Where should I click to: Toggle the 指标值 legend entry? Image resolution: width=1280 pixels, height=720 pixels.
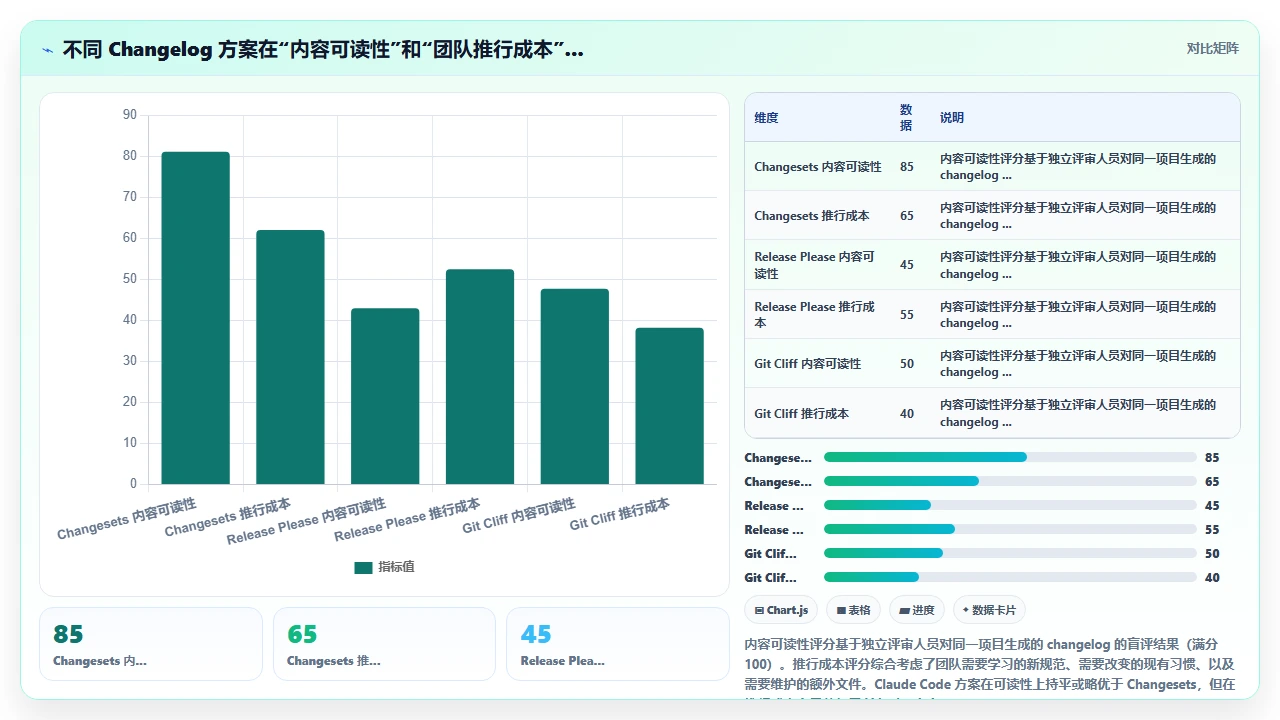coord(384,567)
